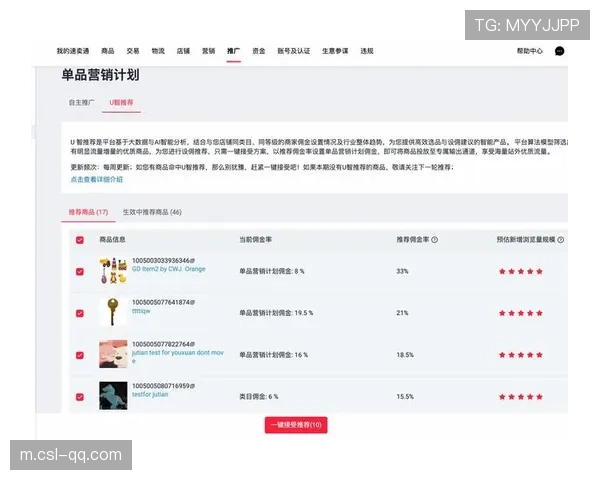Open 资金 menu in top navigation
The image size is (600, 480).
tap(259, 51)
